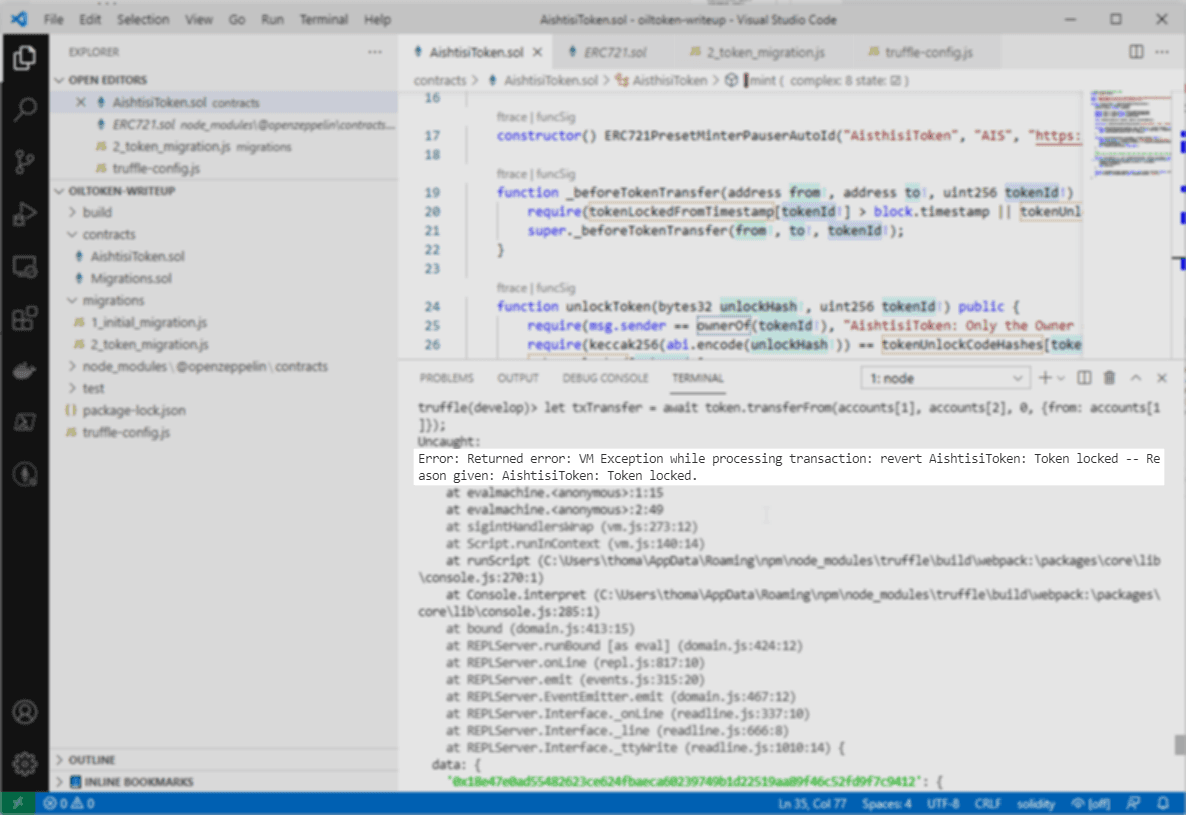This screenshot has width=1186, height=815.
Task: Split the terminal panel
Action: [1084, 377]
